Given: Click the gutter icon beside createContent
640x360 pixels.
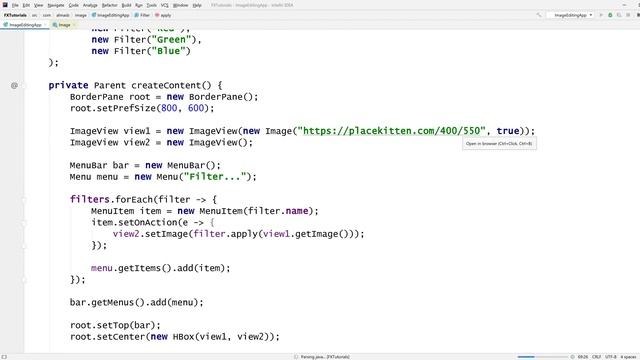Looking at the screenshot, I should [14, 85].
